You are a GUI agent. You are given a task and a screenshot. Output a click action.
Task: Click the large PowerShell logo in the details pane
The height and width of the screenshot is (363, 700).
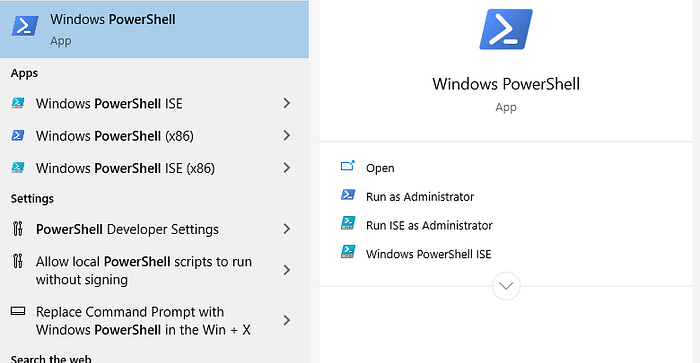[506, 29]
